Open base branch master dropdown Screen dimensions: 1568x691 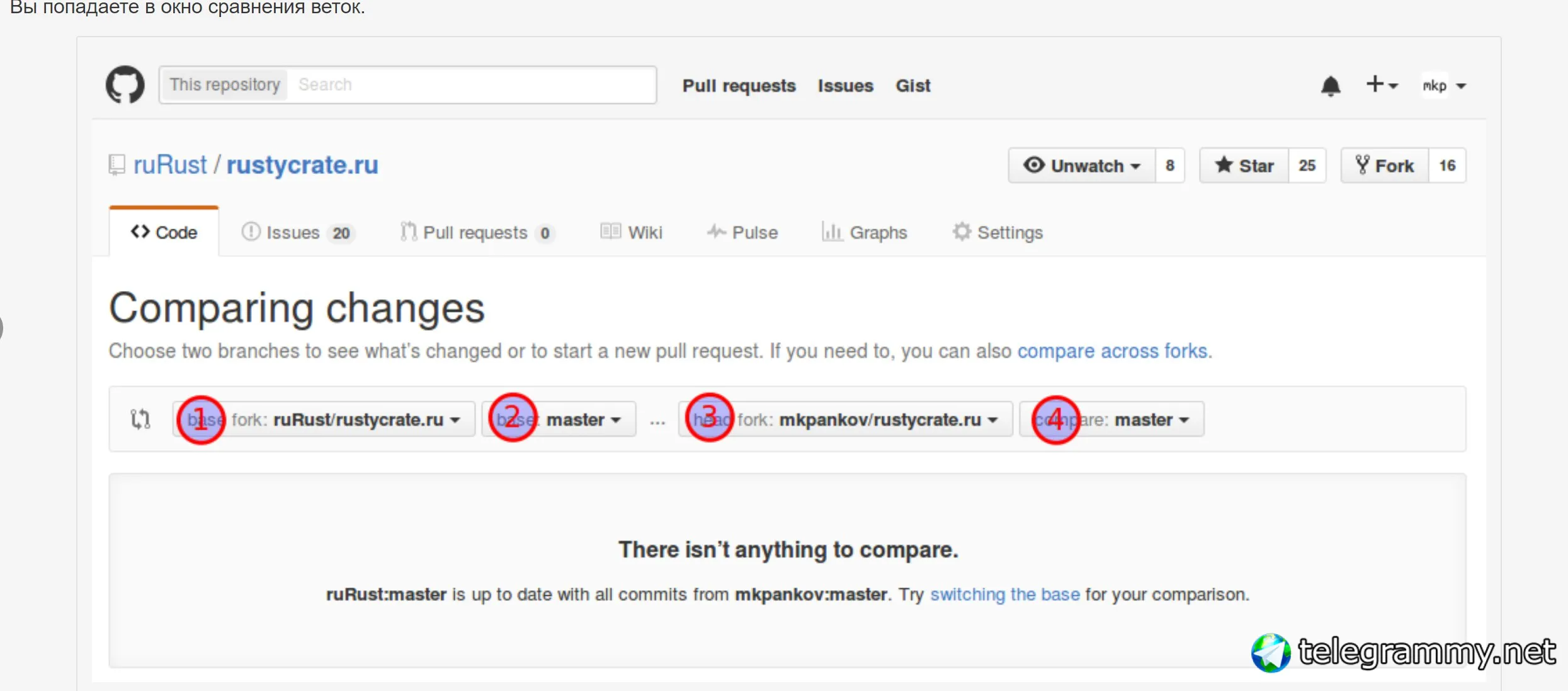559,419
